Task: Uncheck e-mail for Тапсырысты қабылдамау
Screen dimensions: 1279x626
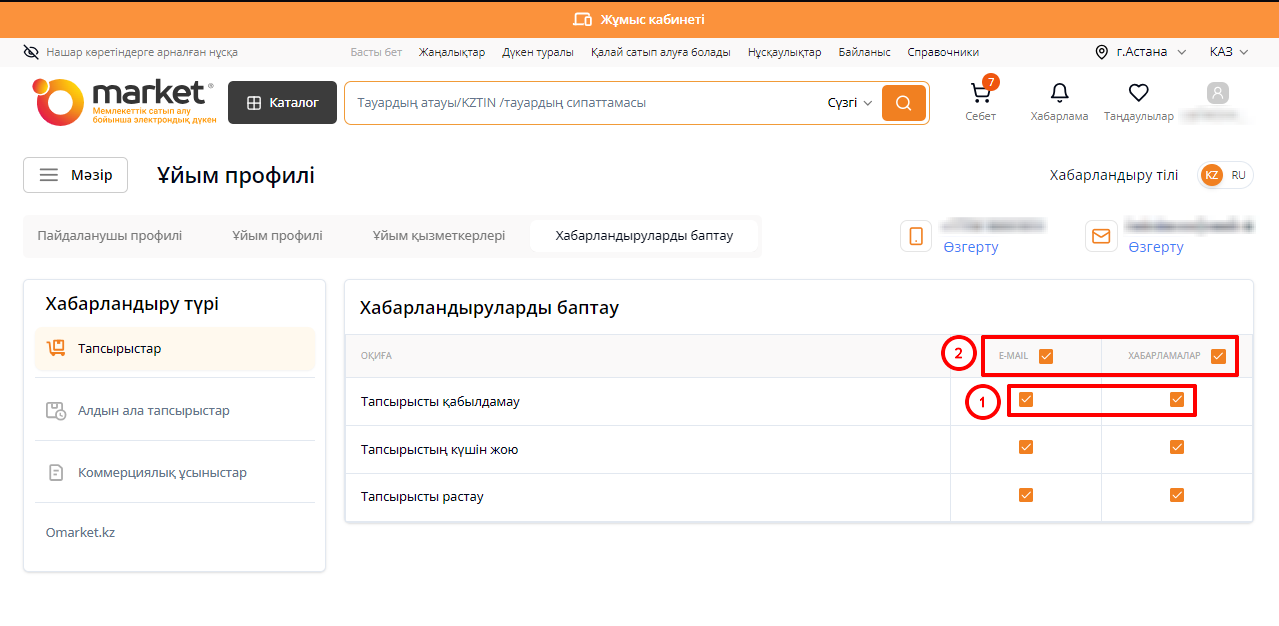Action: 1026,401
